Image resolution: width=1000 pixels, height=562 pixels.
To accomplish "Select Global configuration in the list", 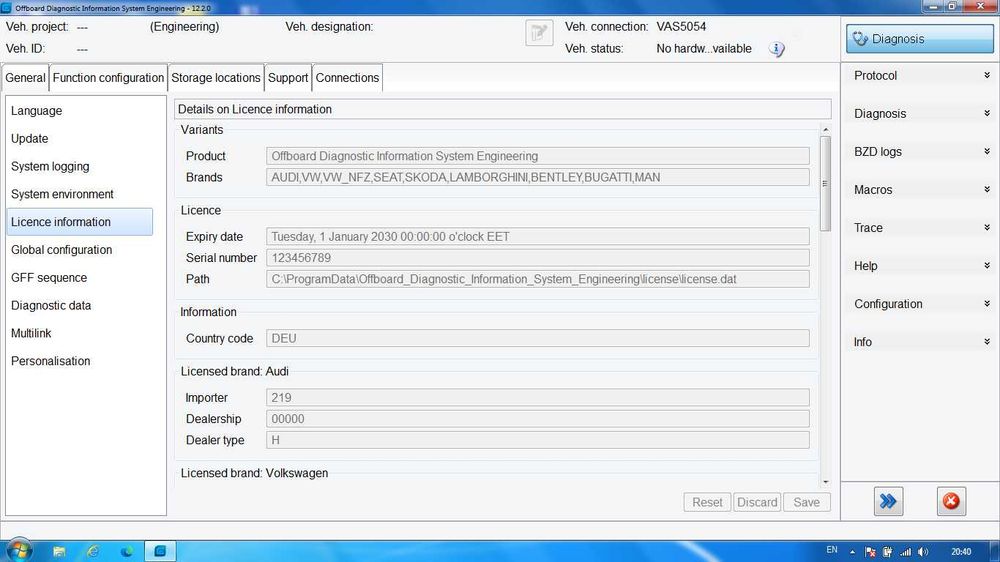I will point(80,250).
